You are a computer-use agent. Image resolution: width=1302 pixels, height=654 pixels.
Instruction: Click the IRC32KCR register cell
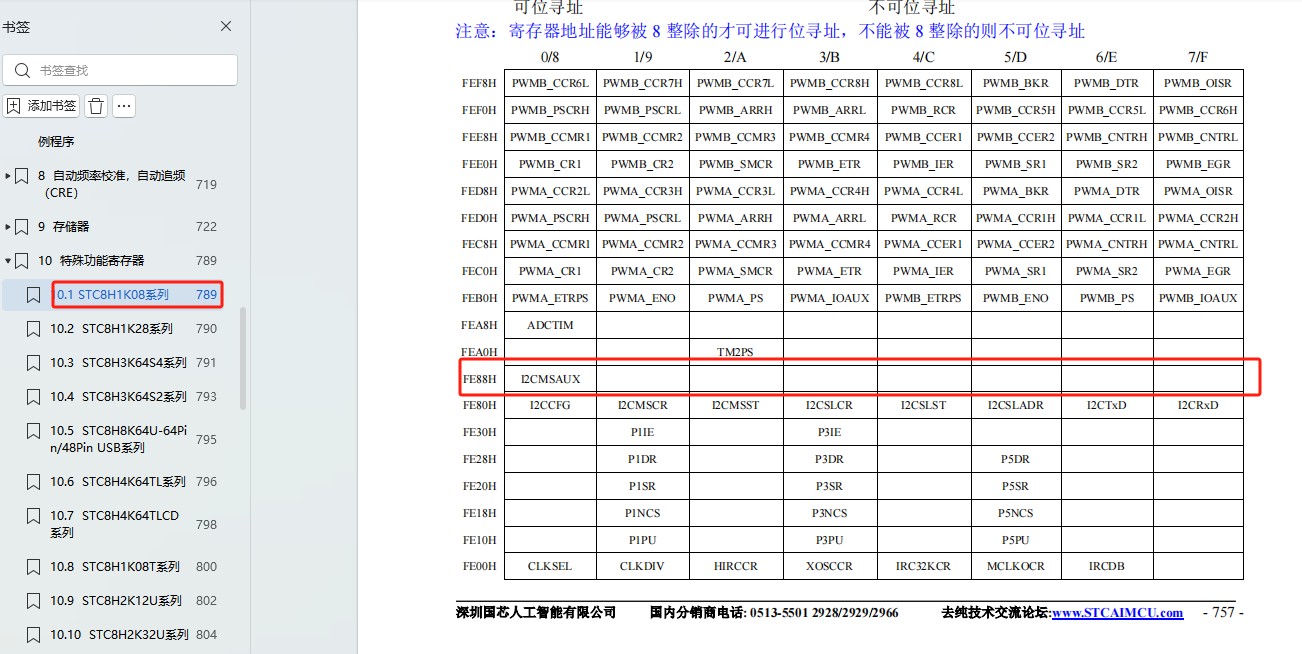point(924,566)
